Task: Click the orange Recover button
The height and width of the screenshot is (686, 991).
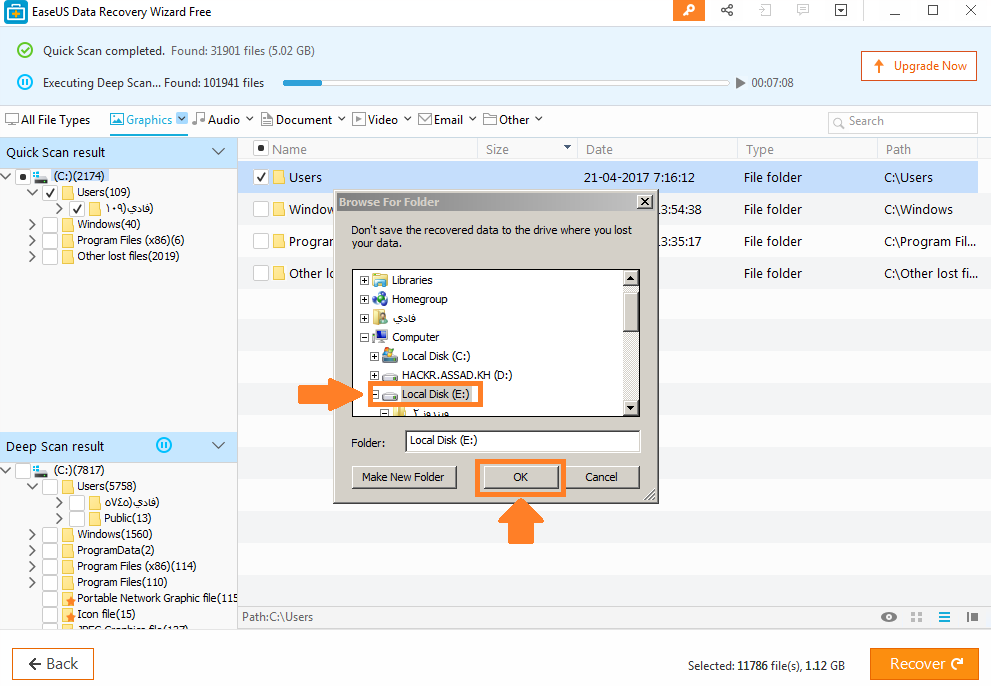Action: click(x=925, y=664)
